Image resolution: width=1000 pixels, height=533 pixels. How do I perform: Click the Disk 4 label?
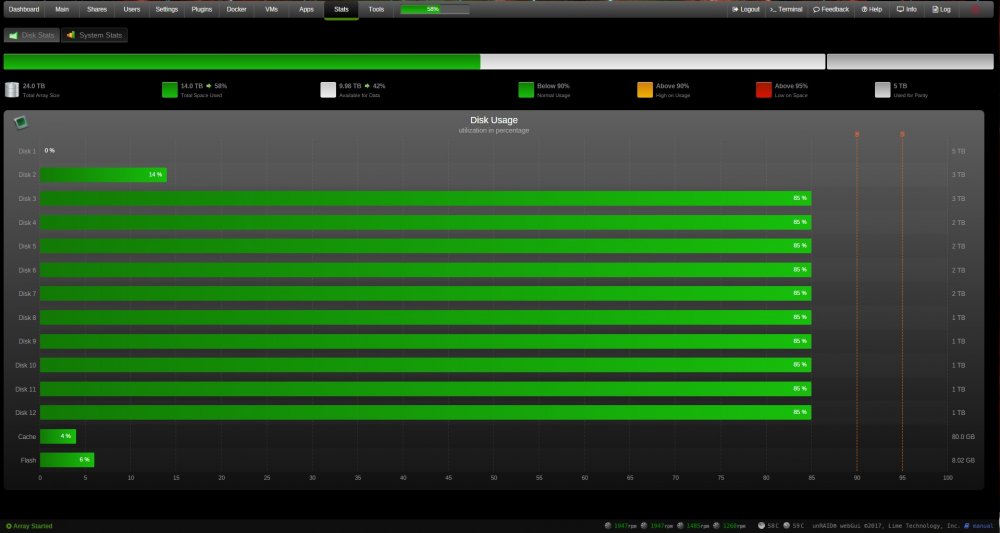pos(27,223)
